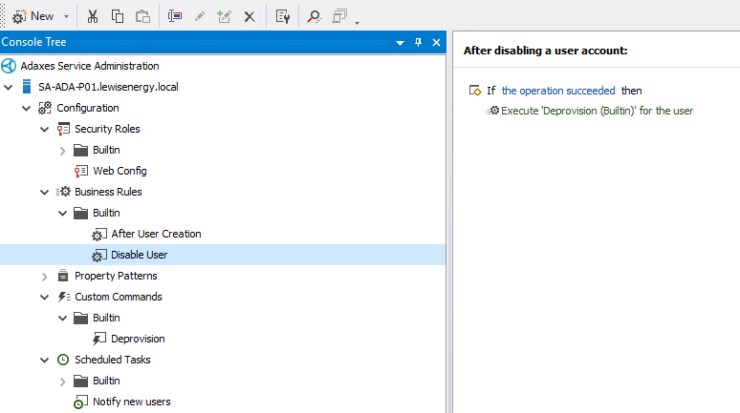740x413 pixels.
Task: Click the windows cascade toolbar icon
Action: click(x=339, y=17)
